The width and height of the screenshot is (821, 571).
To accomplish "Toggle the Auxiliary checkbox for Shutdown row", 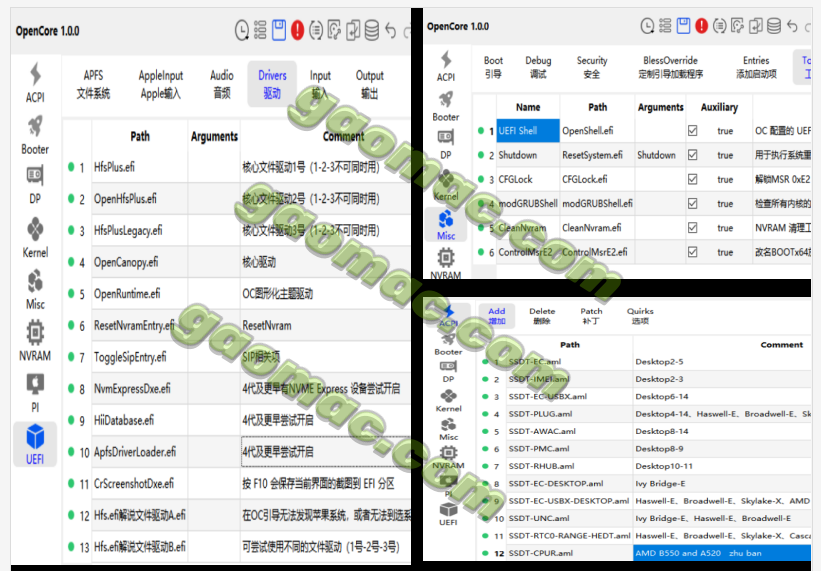I will click(693, 155).
